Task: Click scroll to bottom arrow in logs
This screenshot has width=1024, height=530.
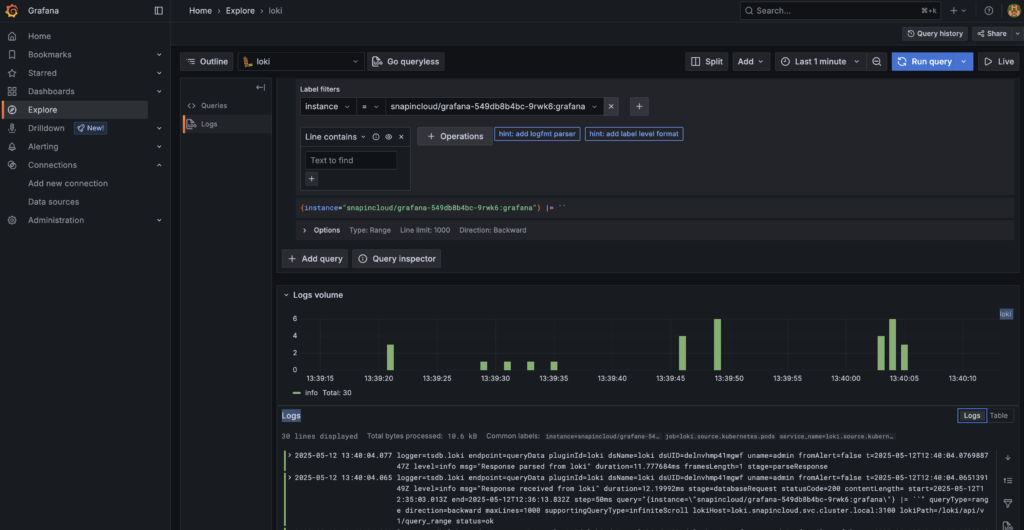Action: point(1008,458)
